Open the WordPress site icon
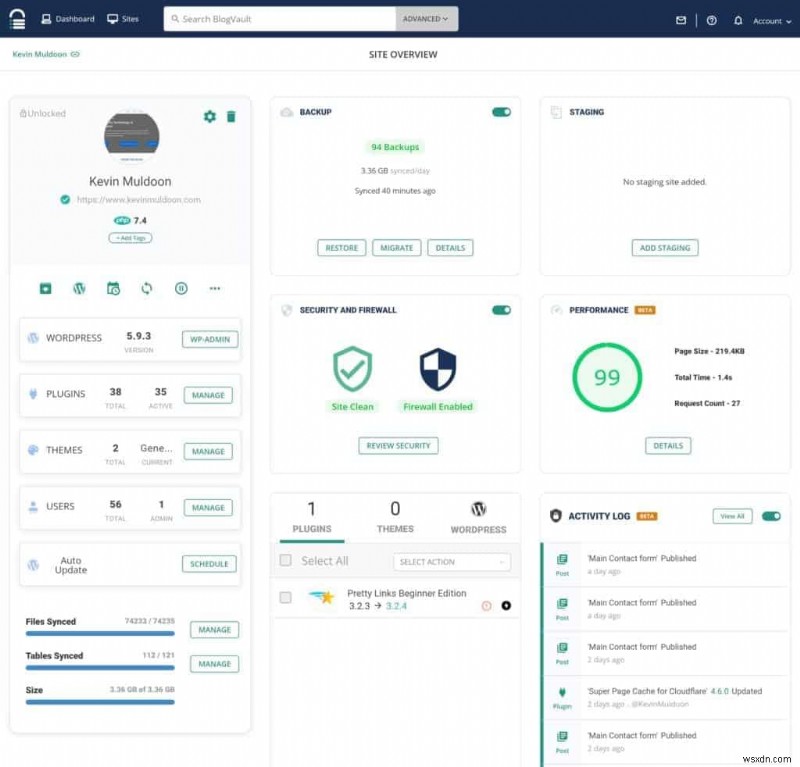Viewport: 800px width, 767px height. (x=79, y=288)
